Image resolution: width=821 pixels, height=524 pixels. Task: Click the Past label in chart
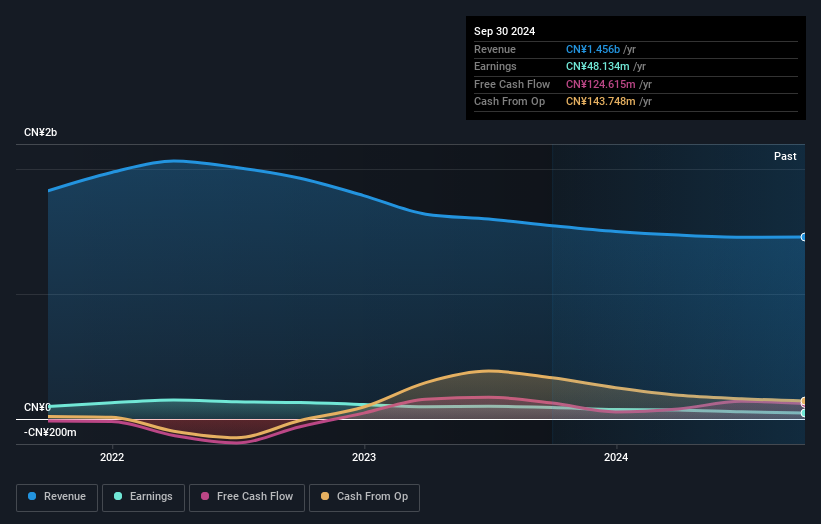(x=785, y=156)
